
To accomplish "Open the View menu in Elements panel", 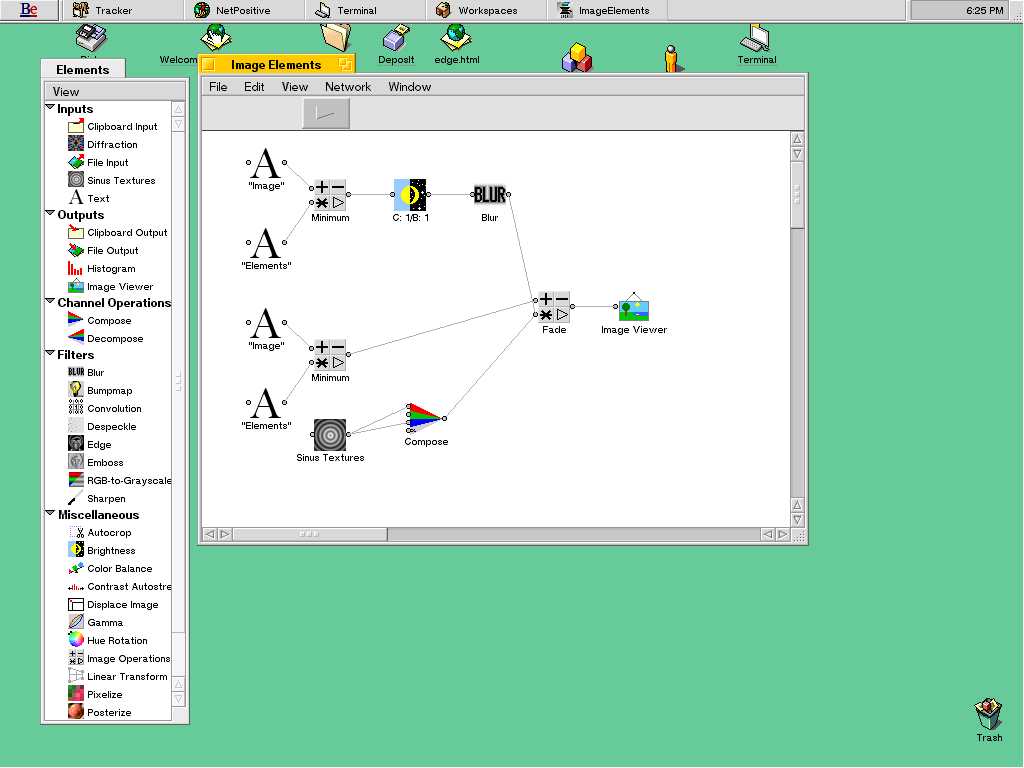I will (x=66, y=91).
